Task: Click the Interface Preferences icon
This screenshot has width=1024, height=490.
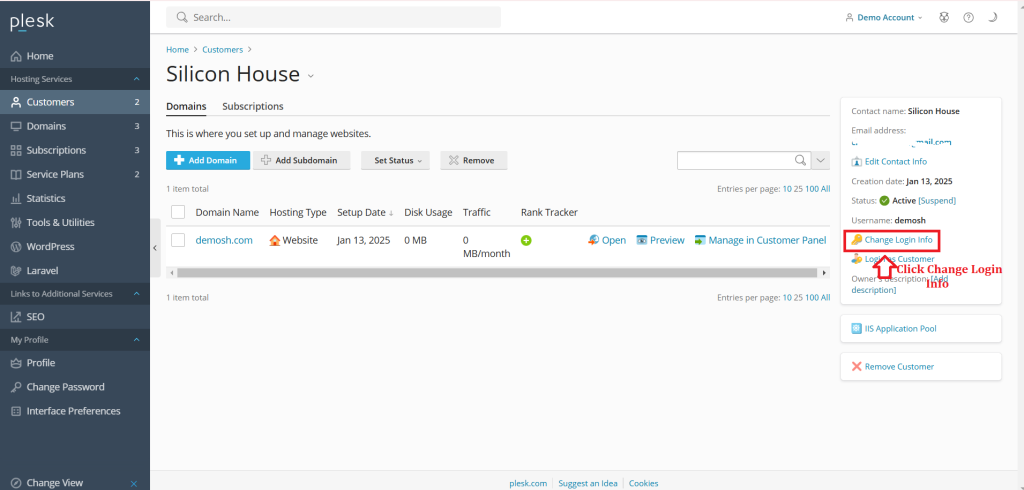Action: (16, 411)
